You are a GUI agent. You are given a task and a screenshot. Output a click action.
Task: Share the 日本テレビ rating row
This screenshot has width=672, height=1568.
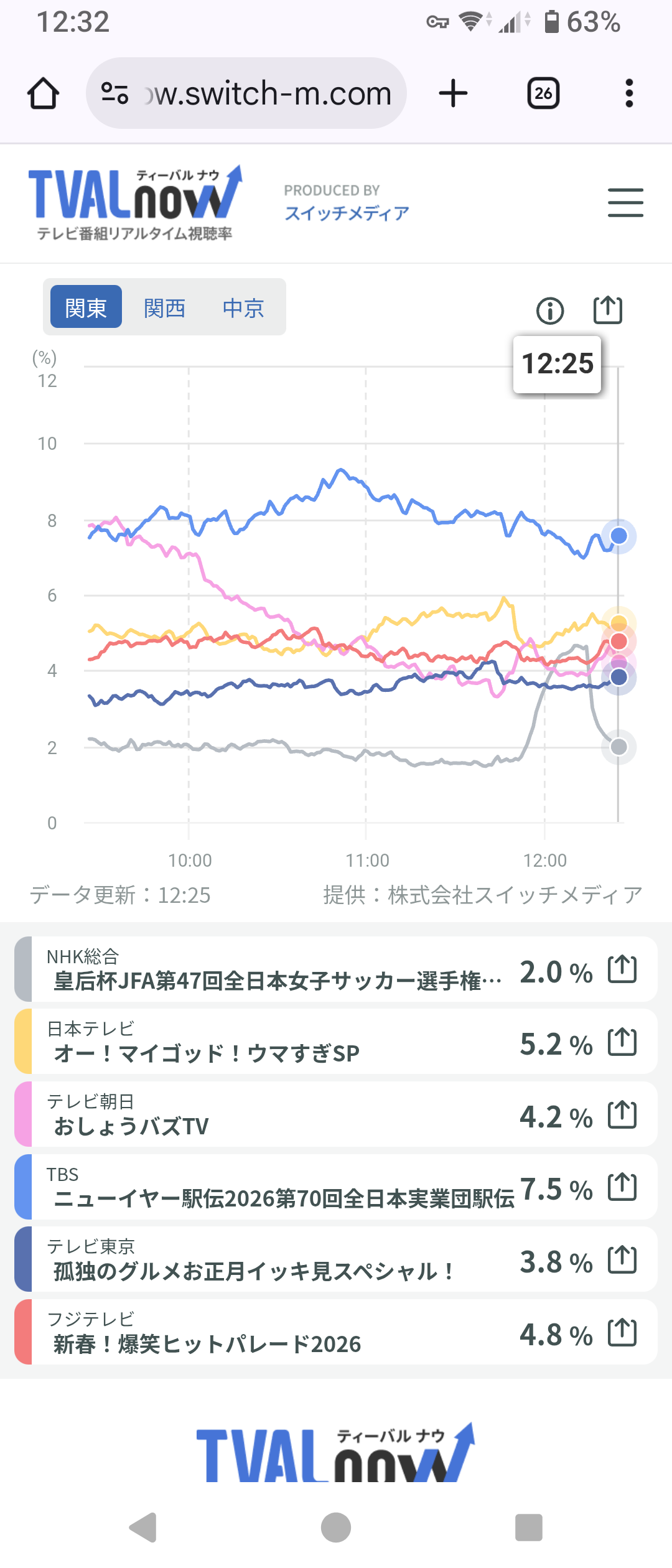(x=622, y=1042)
